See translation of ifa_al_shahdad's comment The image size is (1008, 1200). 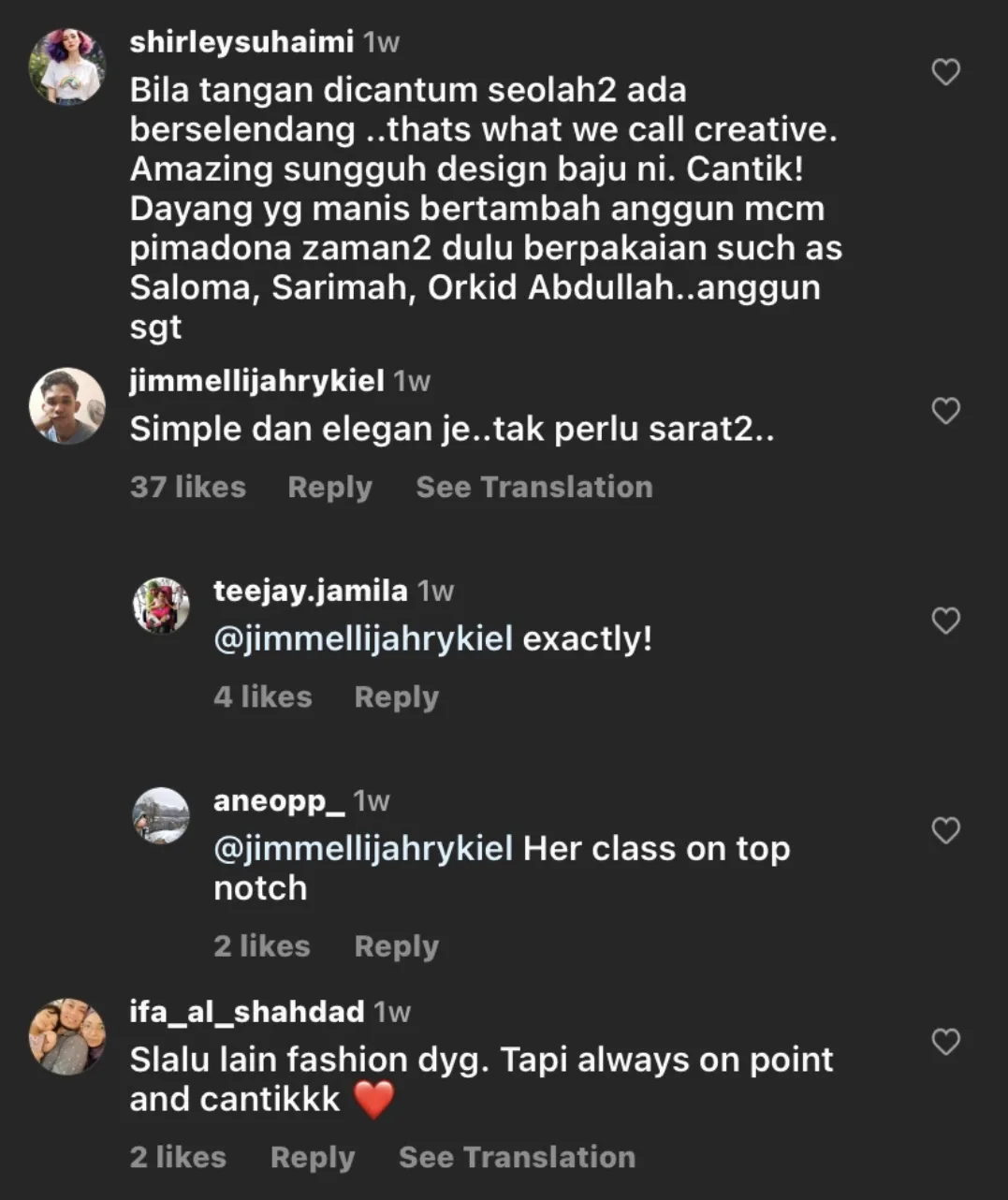click(x=517, y=1158)
